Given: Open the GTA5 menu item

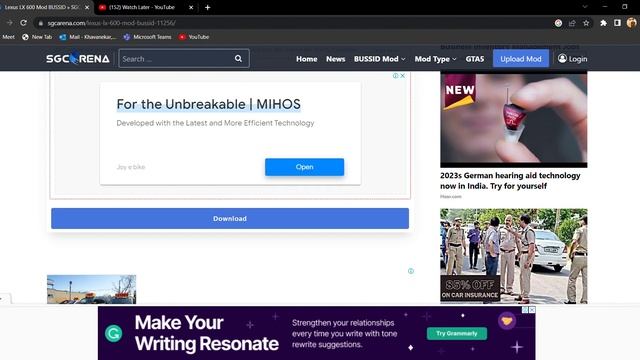Looking at the screenshot, I should pos(475,59).
